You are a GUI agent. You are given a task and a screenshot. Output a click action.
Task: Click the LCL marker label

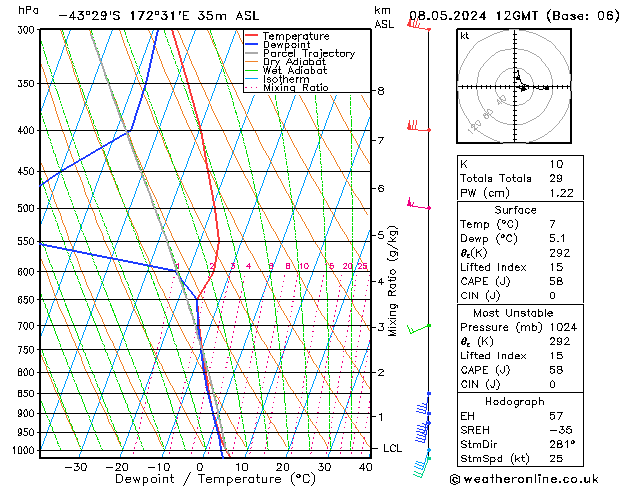click(392, 448)
